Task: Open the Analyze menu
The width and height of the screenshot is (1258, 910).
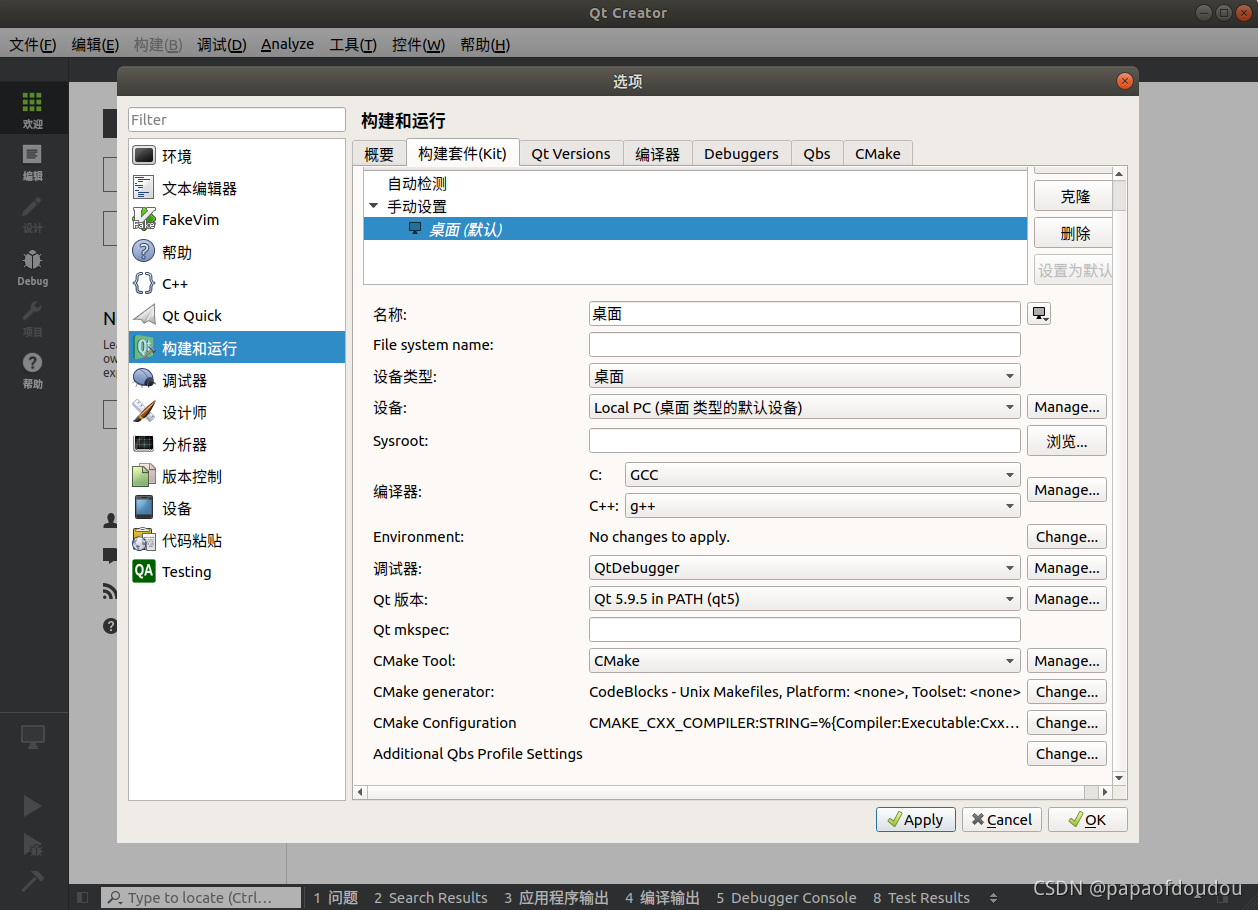Action: click(288, 45)
